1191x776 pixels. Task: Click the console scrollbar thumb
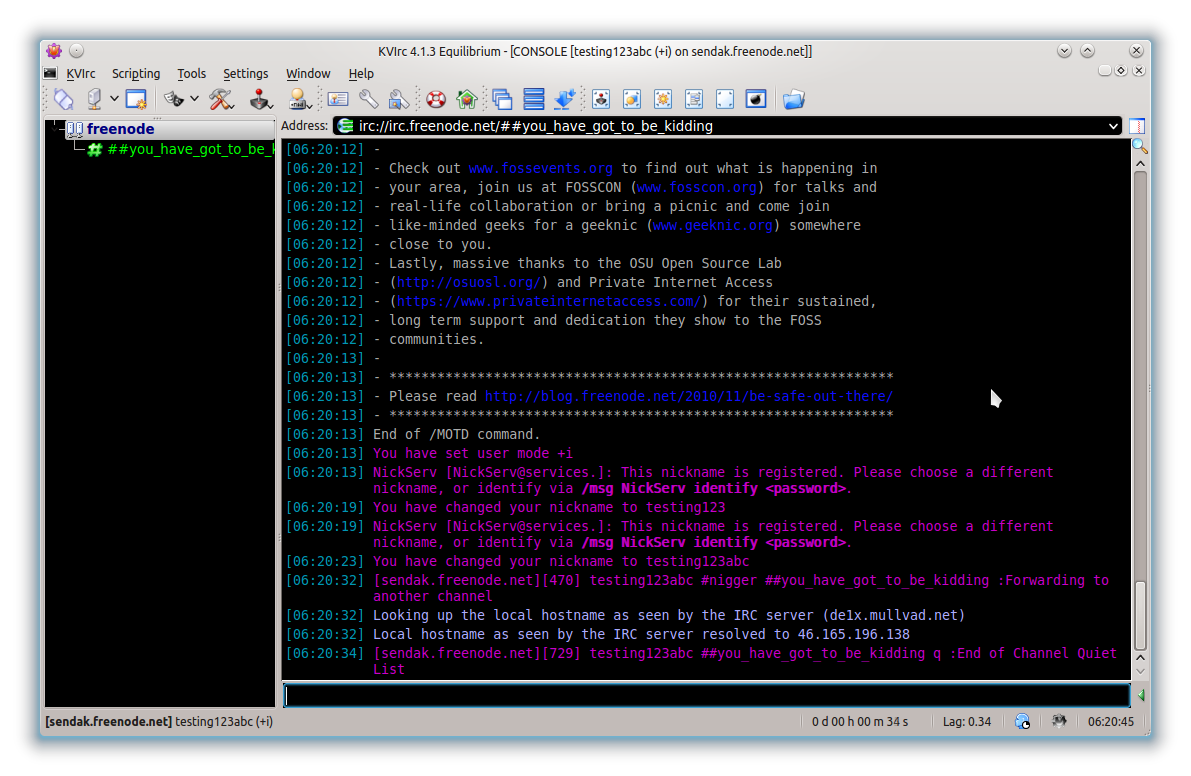tap(1140, 616)
